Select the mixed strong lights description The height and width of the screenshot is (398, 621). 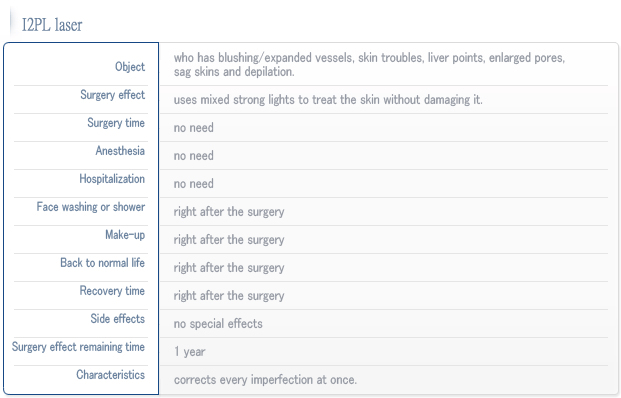pos(328,99)
